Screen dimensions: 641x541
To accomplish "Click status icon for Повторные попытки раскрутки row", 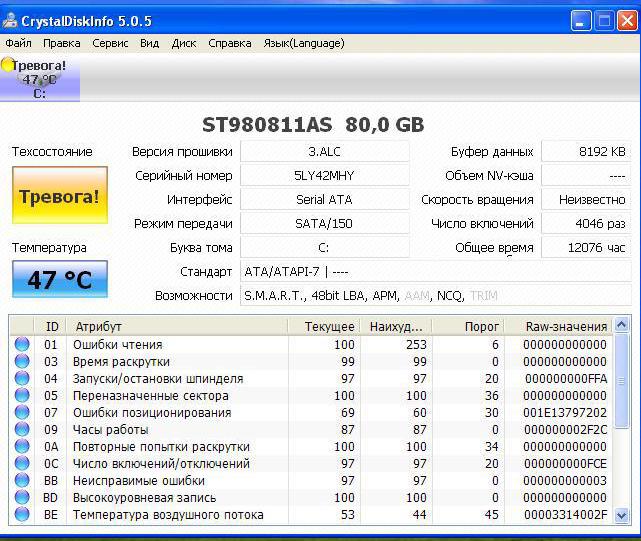I will coord(22,447).
